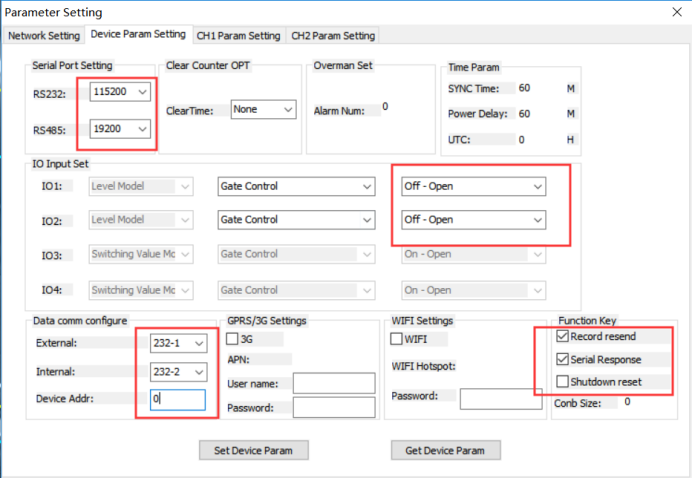This screenshot has height=478, width=692.
Task: Click the Device Addr input field
Action: tap(177, 399)
